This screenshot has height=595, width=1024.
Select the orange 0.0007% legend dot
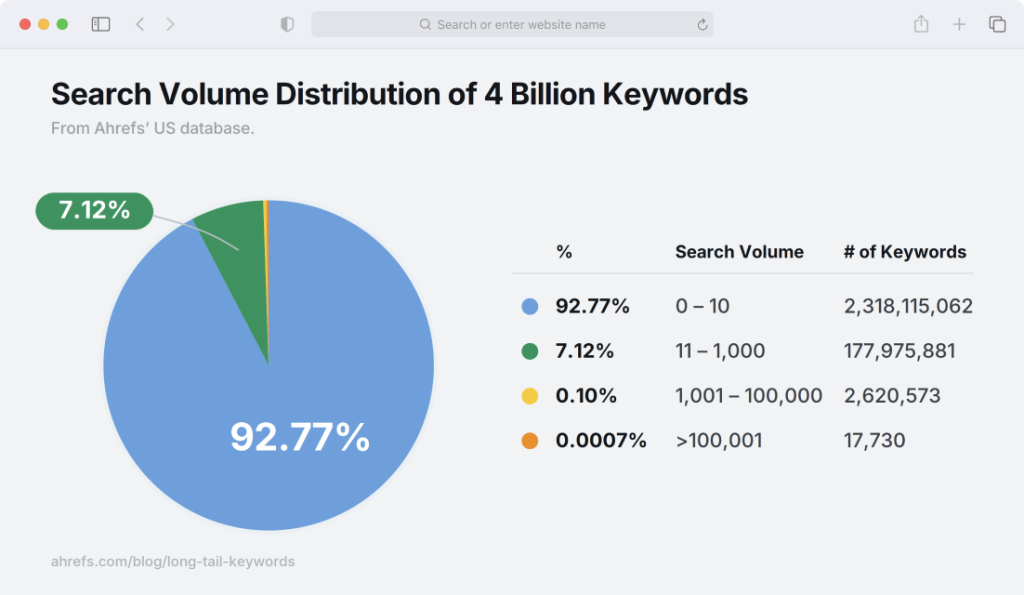(x=530, y=441)
